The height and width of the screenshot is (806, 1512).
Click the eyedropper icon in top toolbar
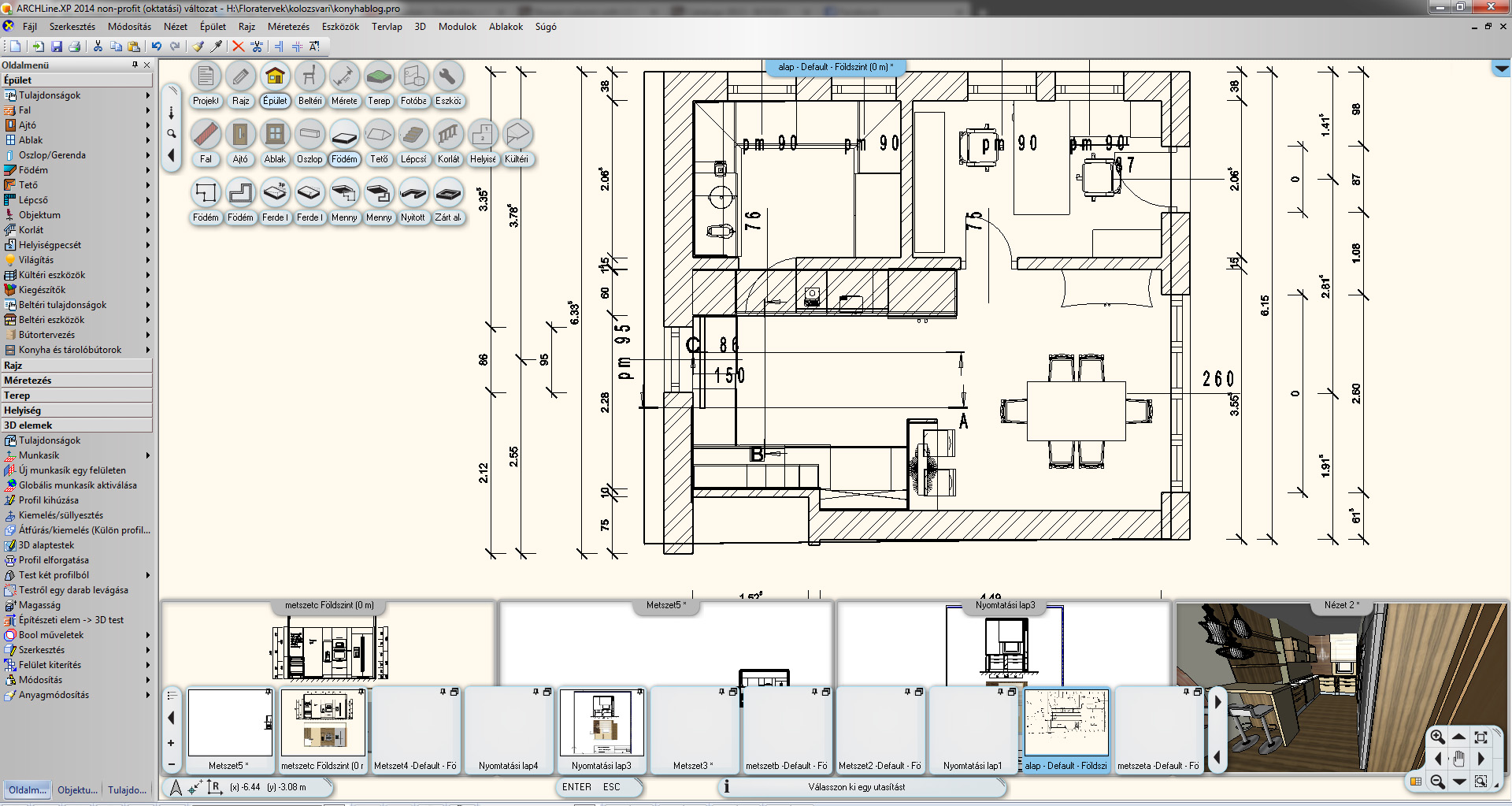click(216, 46)
